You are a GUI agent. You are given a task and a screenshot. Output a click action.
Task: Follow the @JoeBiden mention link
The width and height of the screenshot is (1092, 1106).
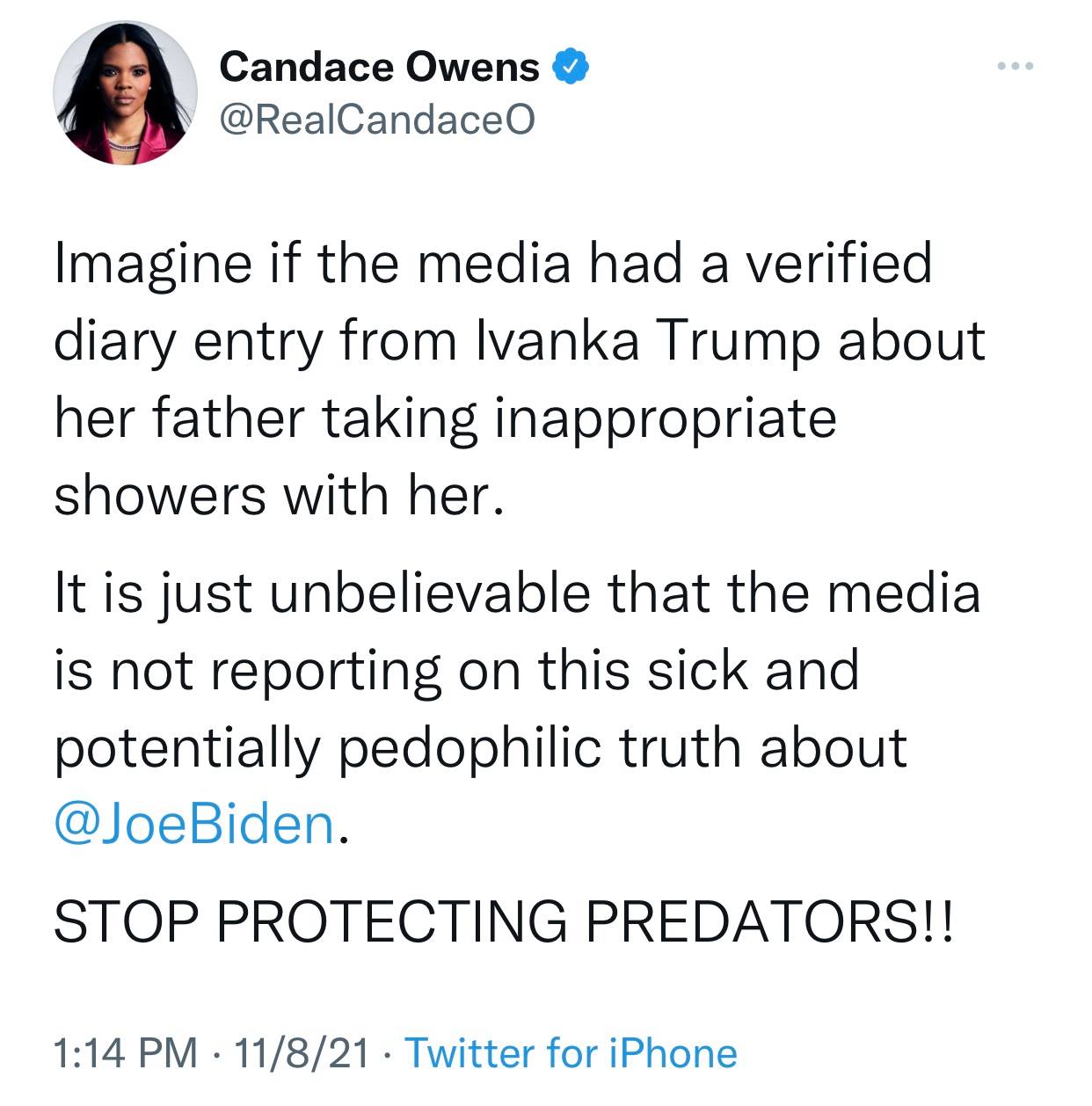[x=194, y=824]
